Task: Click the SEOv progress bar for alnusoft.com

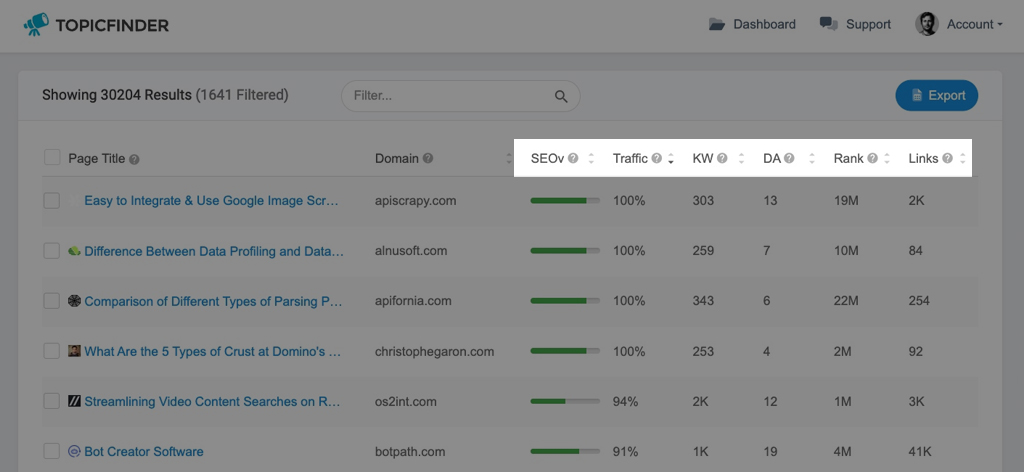Action: pos(565,251)
